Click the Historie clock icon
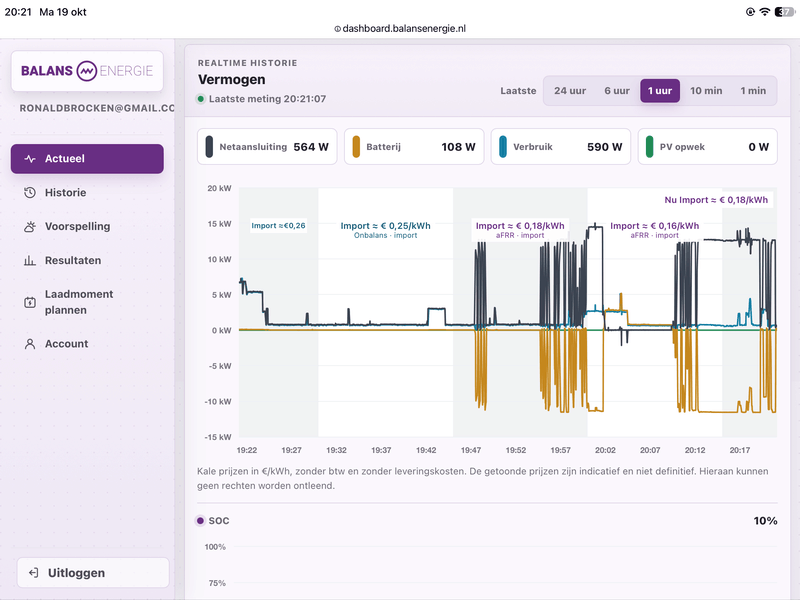The height and width of the screenshot is (600, 800). coord(30,193)
